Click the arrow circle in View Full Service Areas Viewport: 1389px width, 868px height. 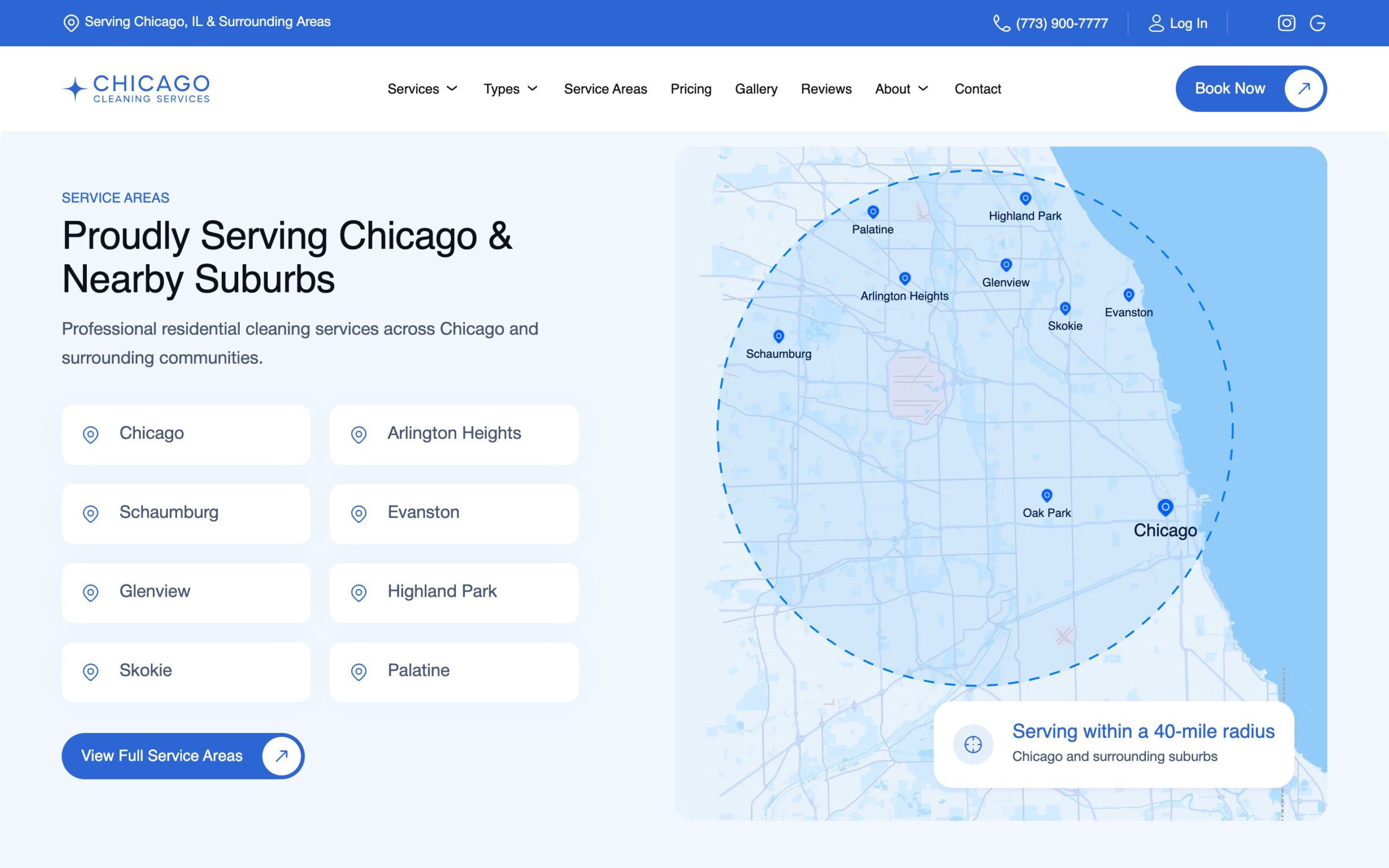pyautogui.click(x=281, y=756)
